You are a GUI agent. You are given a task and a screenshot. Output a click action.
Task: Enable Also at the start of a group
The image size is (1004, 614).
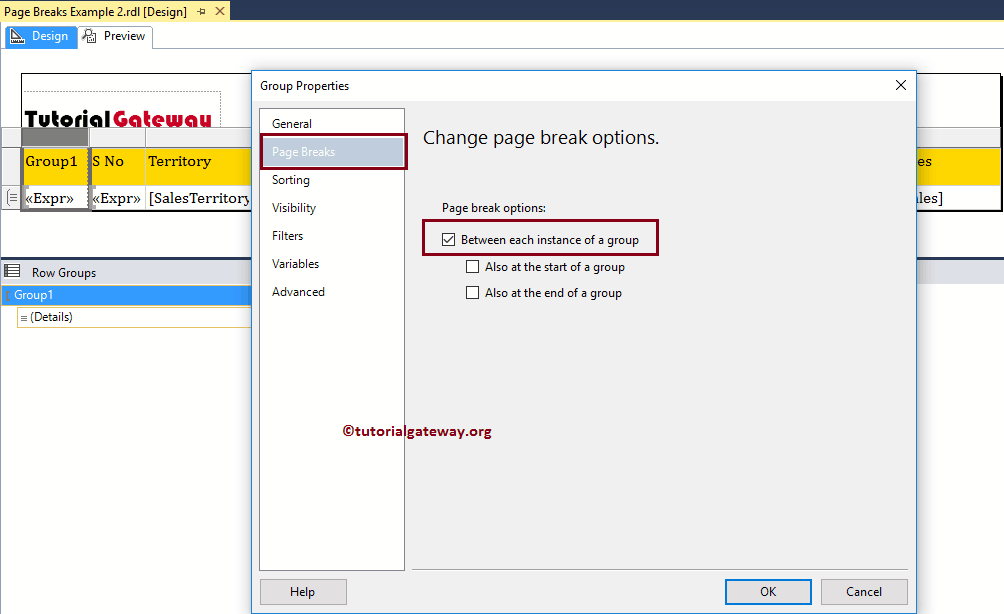pyautogui.click(x=473, y=267)
